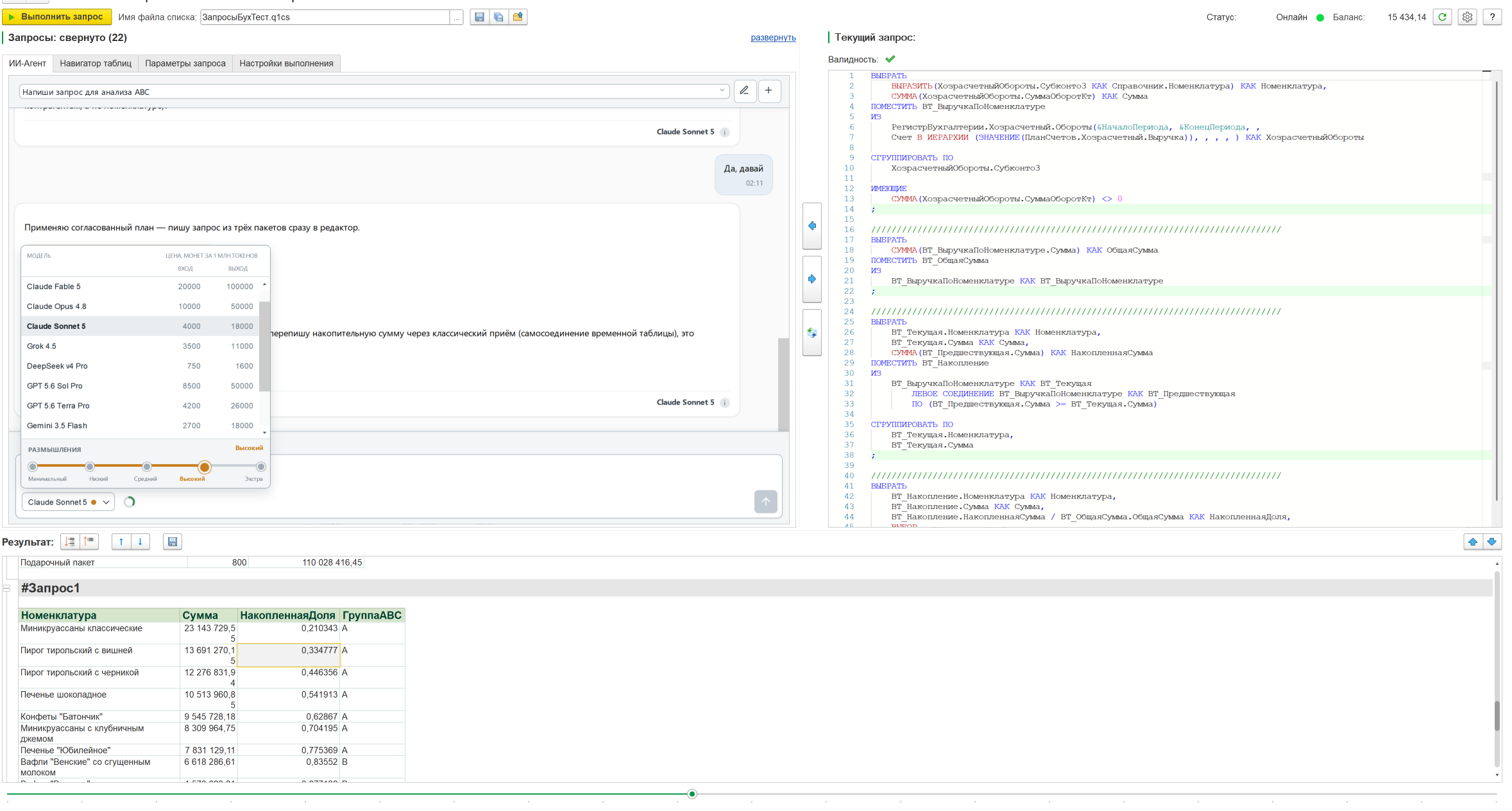Rename chat with pencil icon

[x=744, y=90]
